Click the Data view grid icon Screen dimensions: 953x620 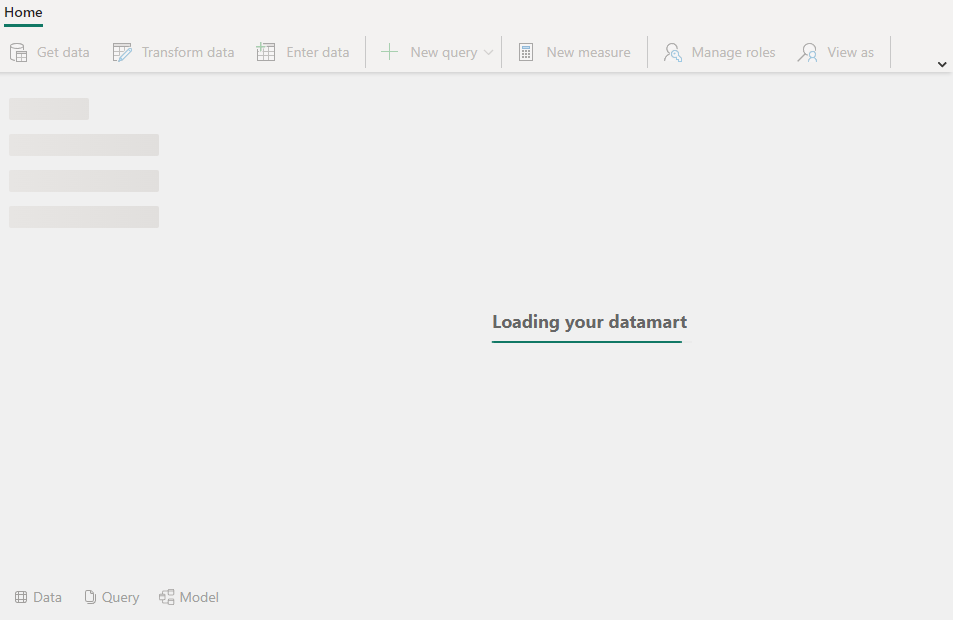pyautogui.click(x=21, y=597)
